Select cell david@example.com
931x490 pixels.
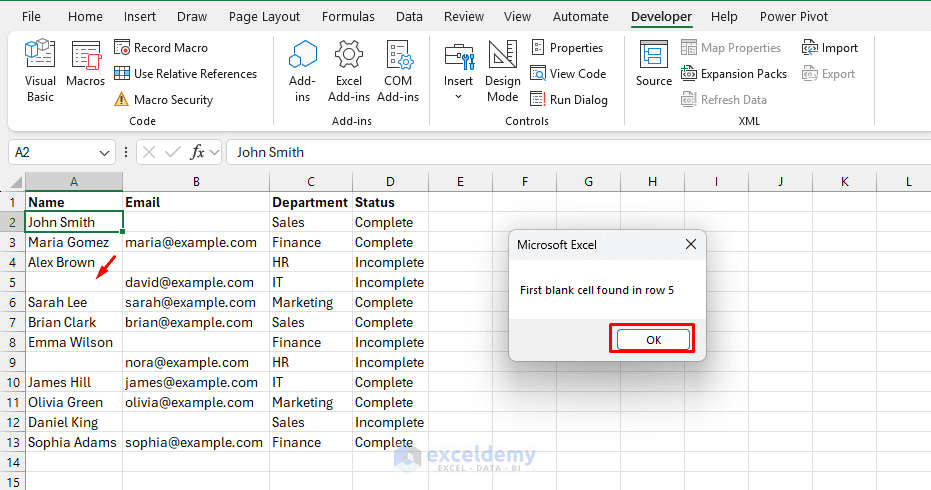pyautogui.click(x=196, y=282)
